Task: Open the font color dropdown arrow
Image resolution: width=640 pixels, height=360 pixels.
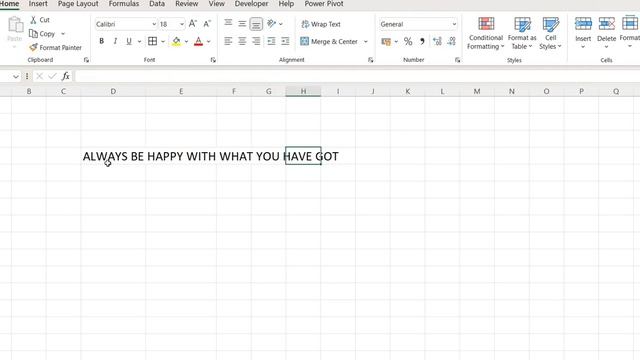Action: (209, 42)
